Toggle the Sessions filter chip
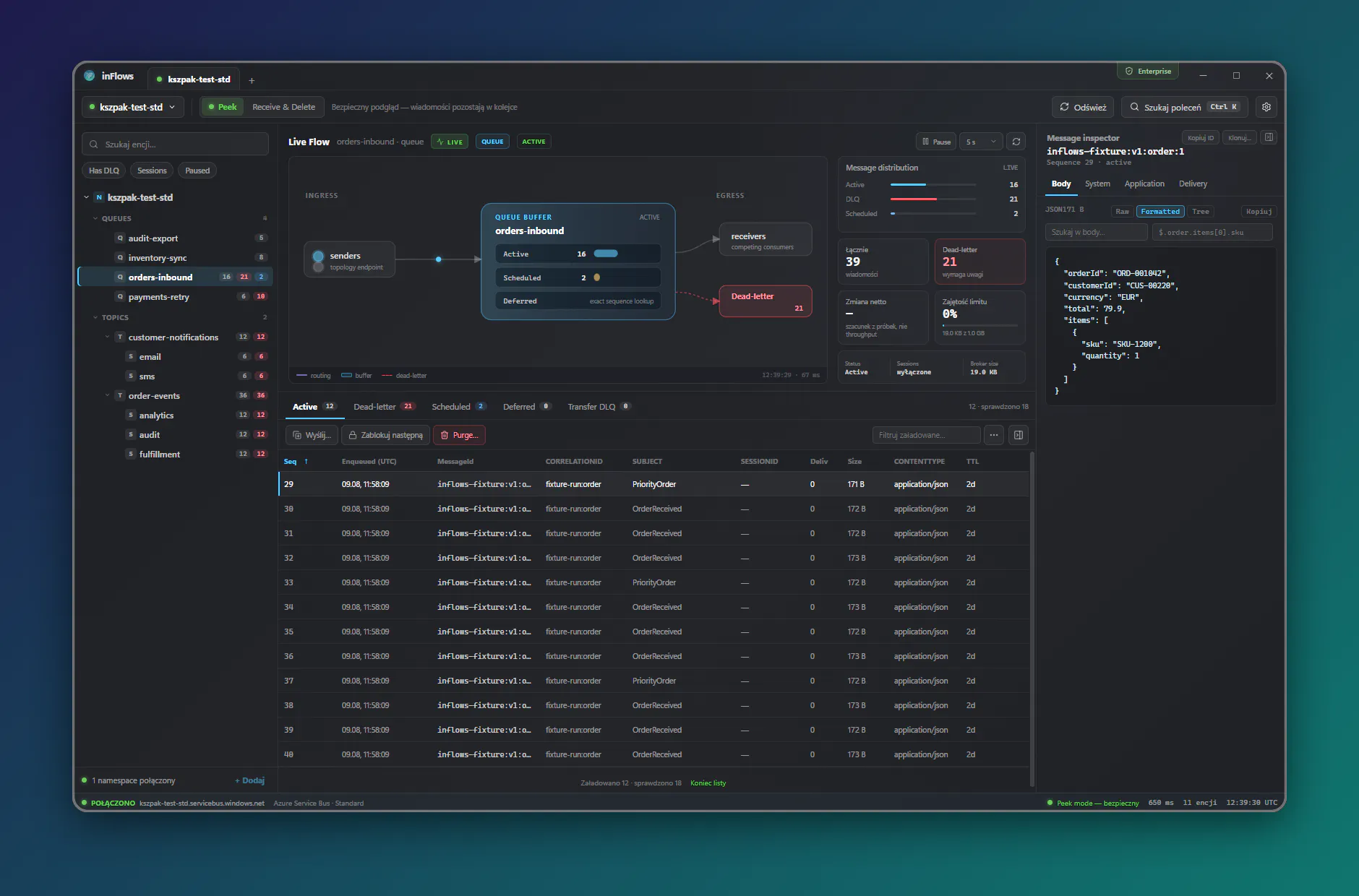 tap(152, 171)
